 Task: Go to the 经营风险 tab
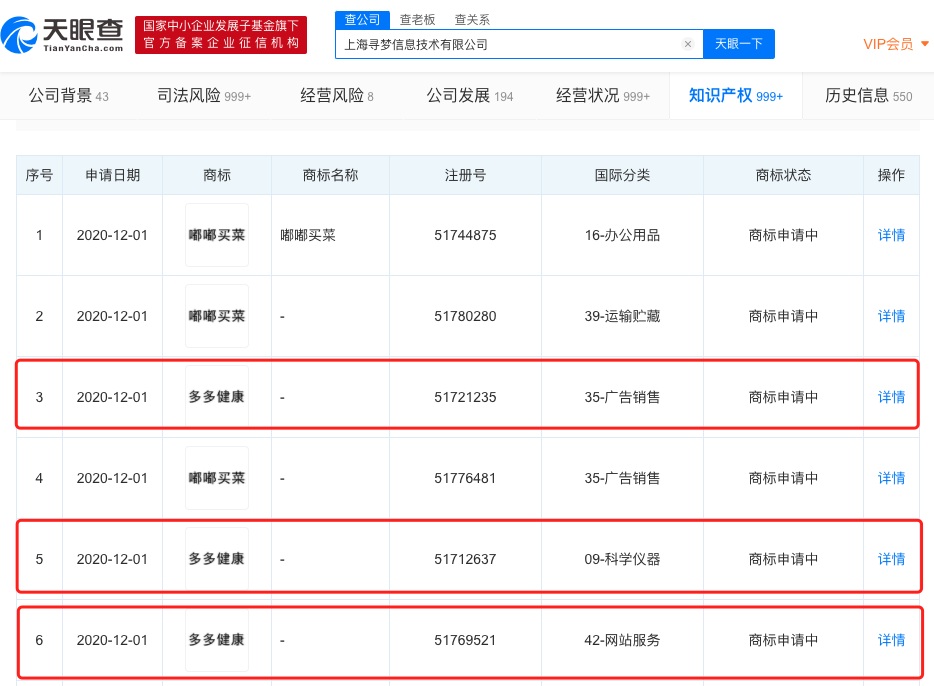tap(337, 96)
